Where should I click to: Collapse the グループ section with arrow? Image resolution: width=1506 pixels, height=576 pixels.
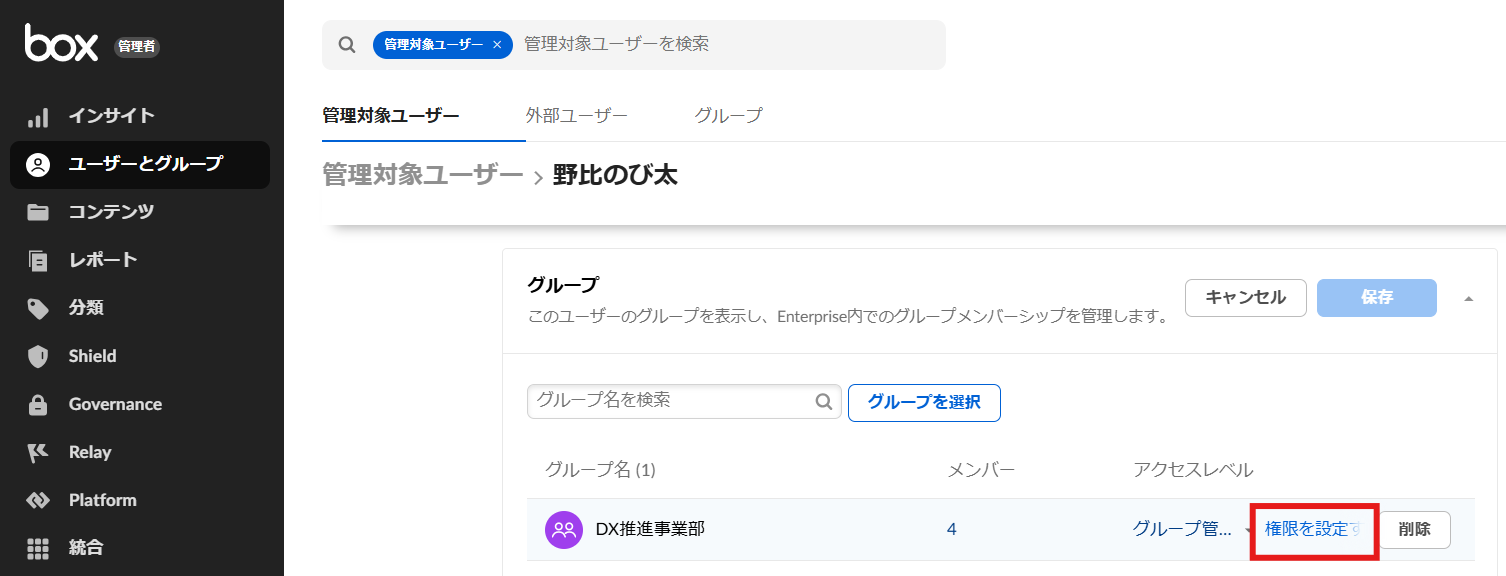point(1468,299)
